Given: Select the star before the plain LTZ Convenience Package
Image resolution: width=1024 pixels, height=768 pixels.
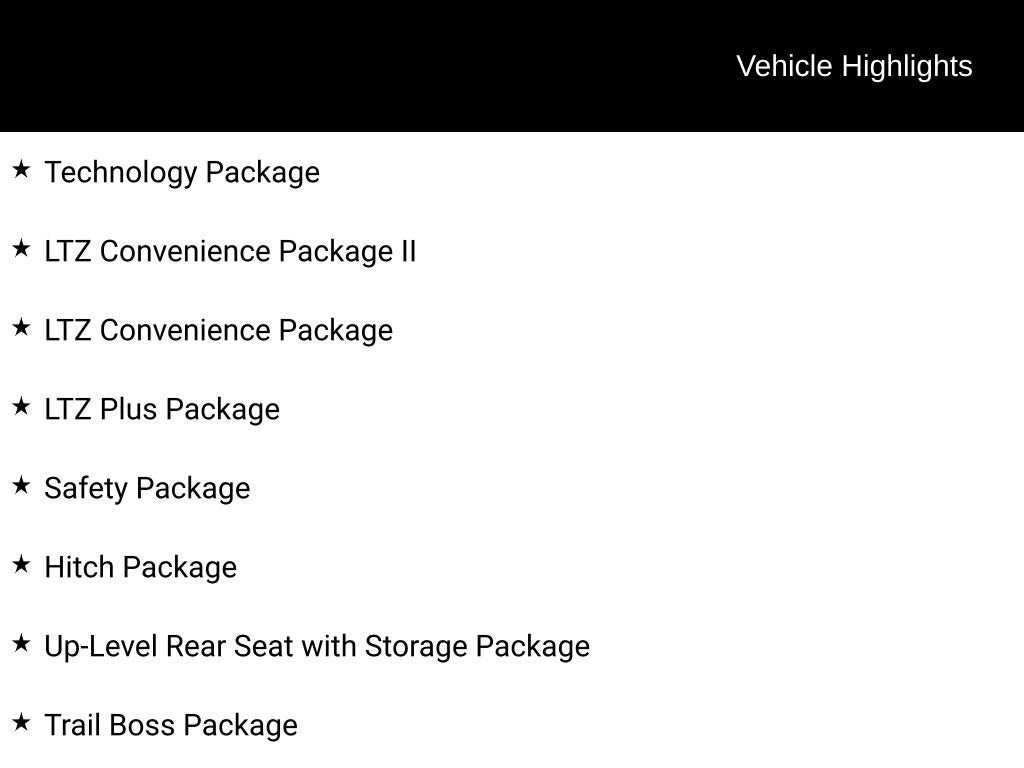Looking at the screenshot, I should point(21,328).
